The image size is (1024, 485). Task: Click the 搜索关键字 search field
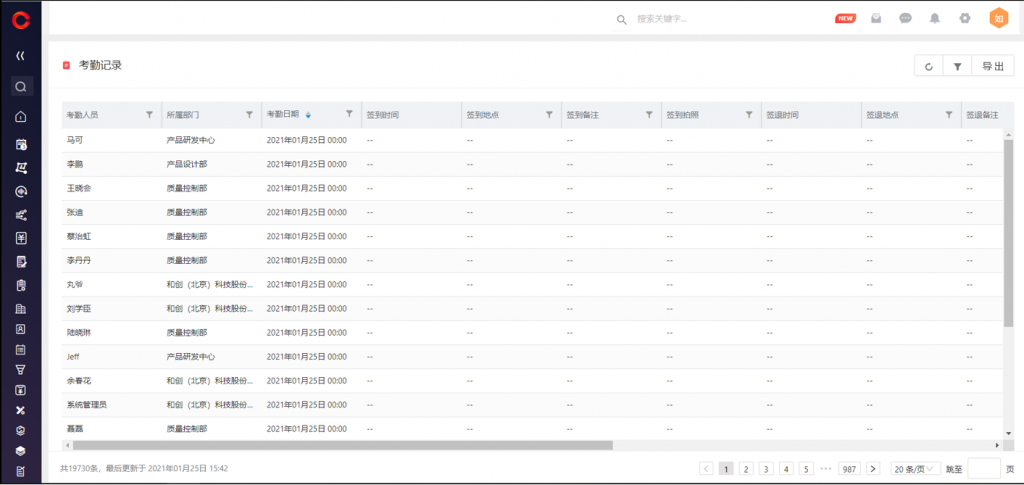(x=700, y=19)
